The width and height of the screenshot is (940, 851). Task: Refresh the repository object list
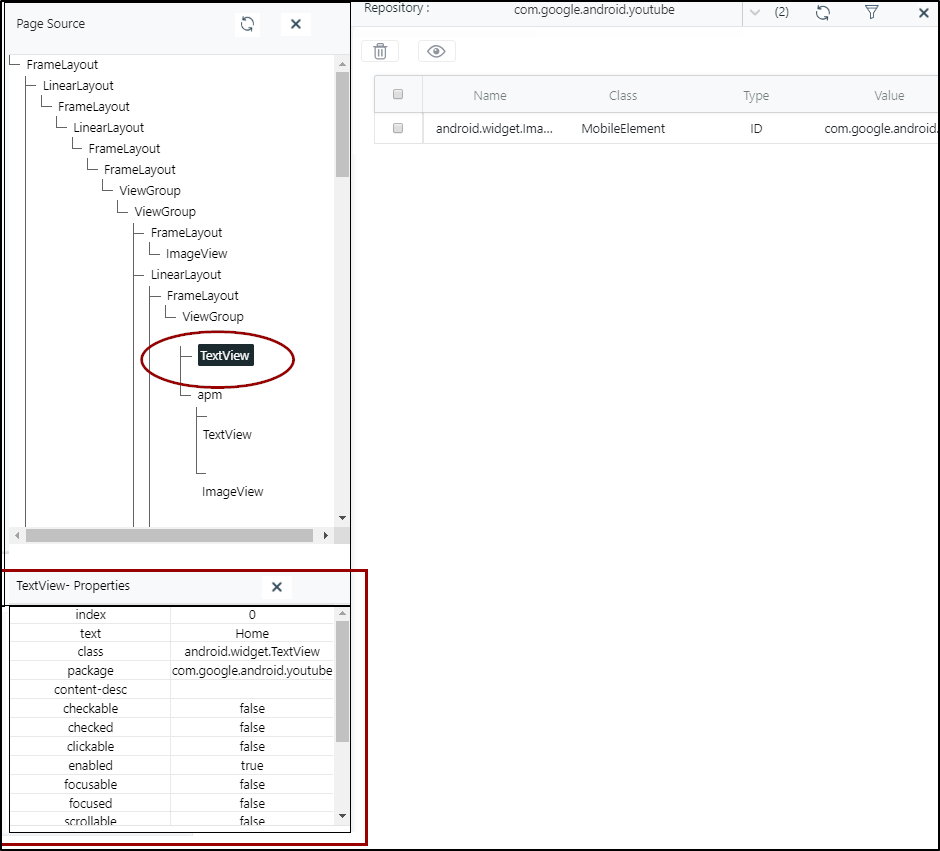(x=823, y=12)
